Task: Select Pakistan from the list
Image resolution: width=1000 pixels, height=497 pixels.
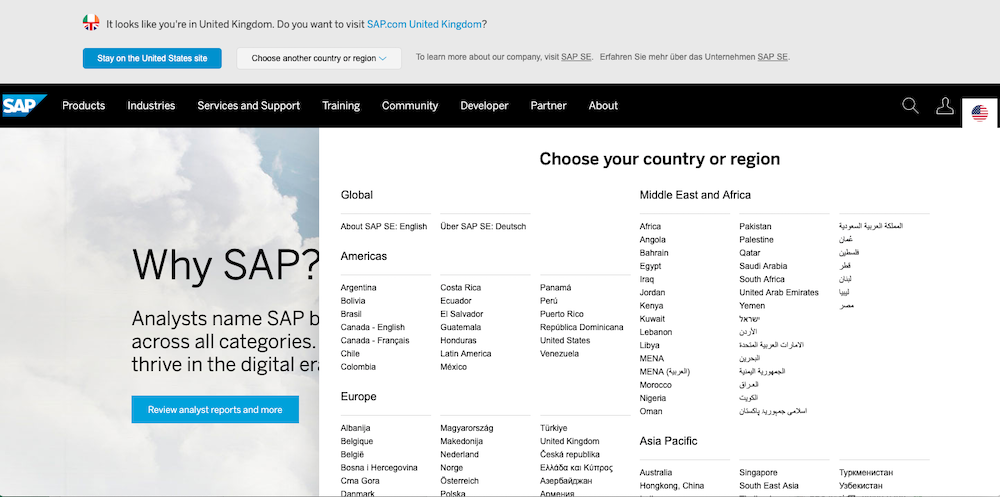Action: 755,226
